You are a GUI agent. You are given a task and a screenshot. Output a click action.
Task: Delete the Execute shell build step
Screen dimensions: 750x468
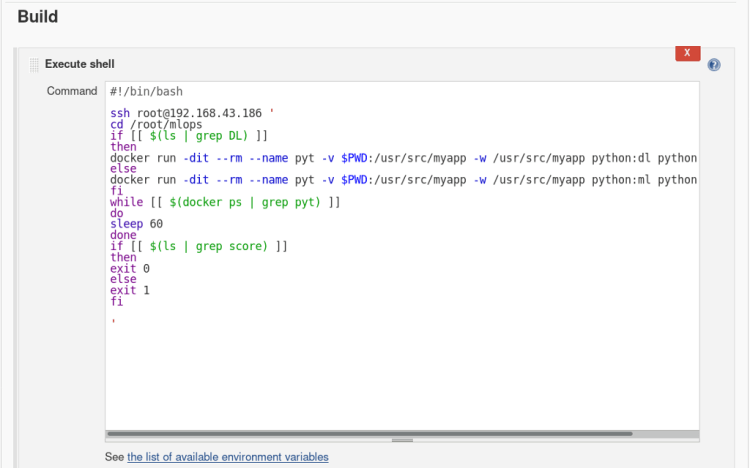tap(687, 54)
